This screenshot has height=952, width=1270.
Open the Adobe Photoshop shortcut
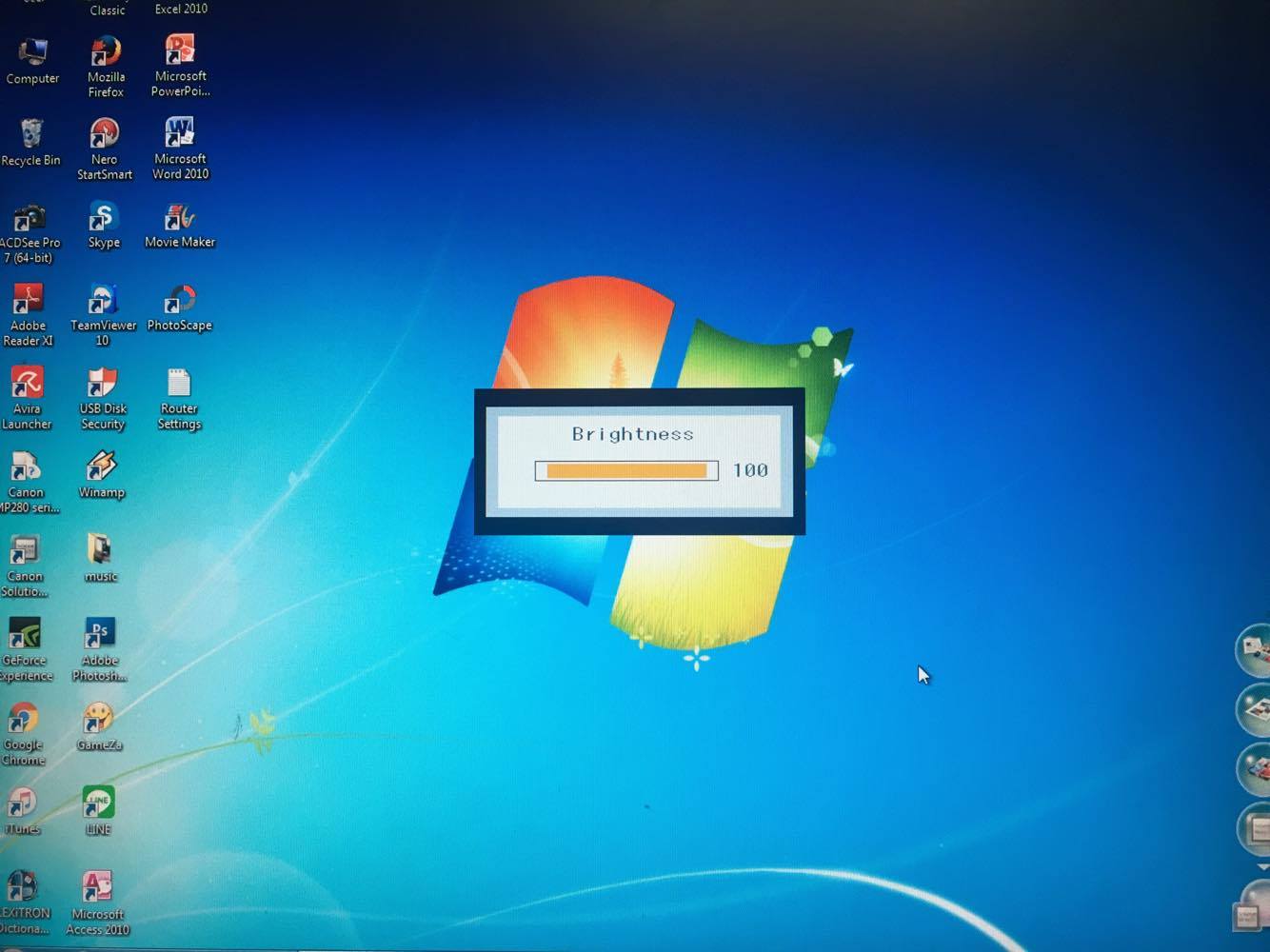click(99, 650)
